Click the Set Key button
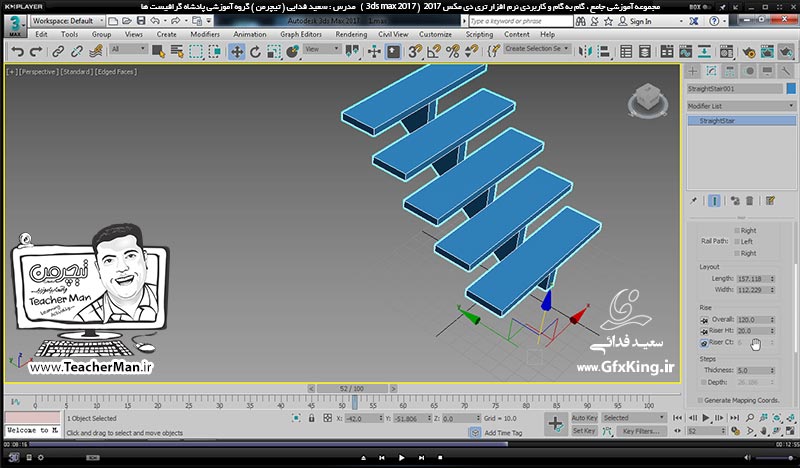 pos(584,431)
